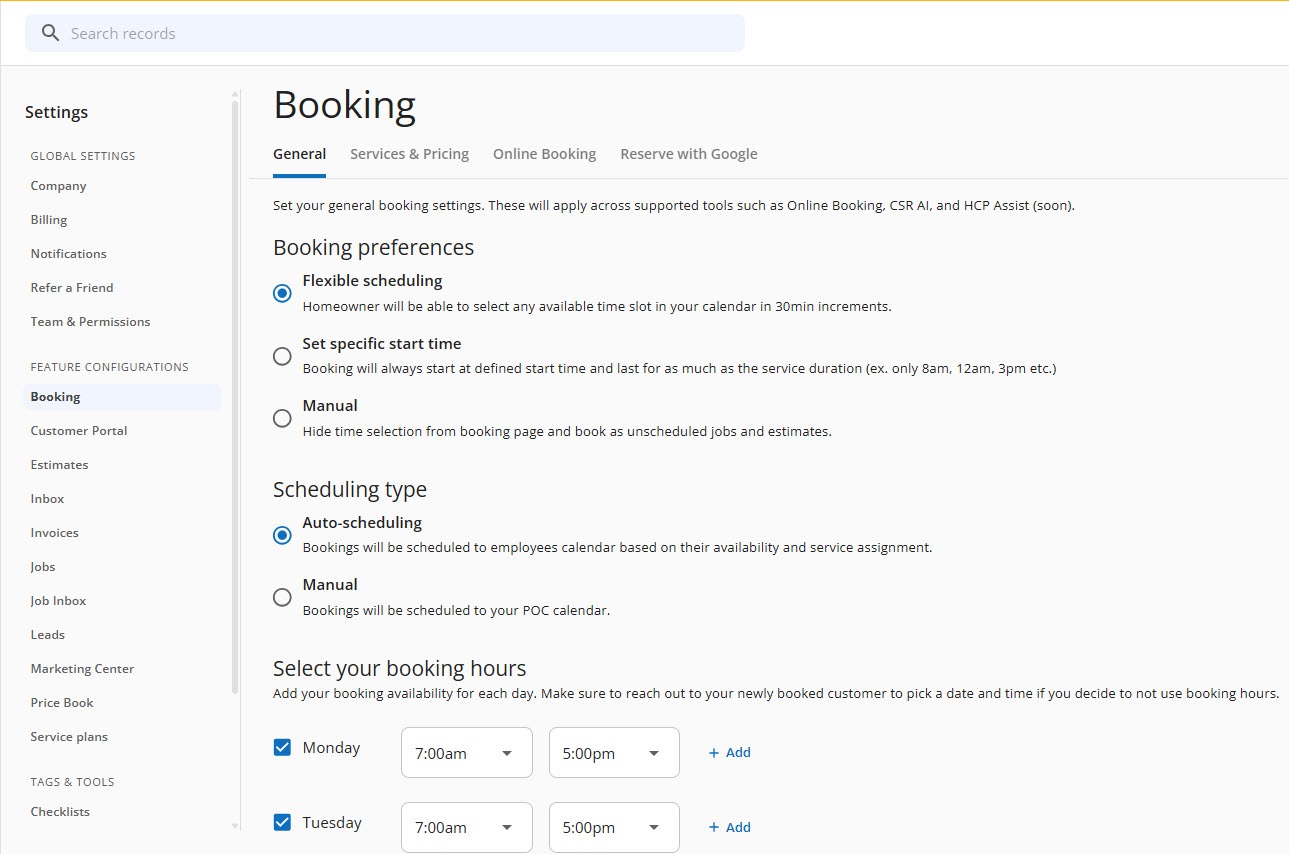Add another time range for Monday
Screen dimensions: 1289x854
tap(729, 752)
